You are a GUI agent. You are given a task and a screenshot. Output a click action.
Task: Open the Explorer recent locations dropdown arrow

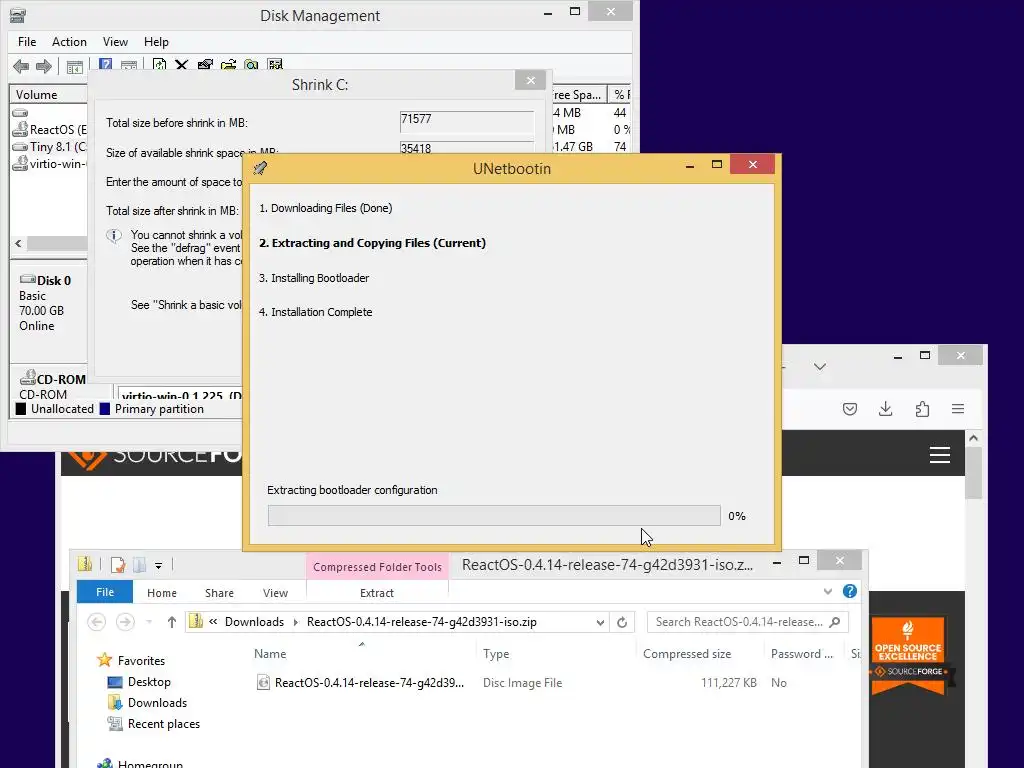150,622
